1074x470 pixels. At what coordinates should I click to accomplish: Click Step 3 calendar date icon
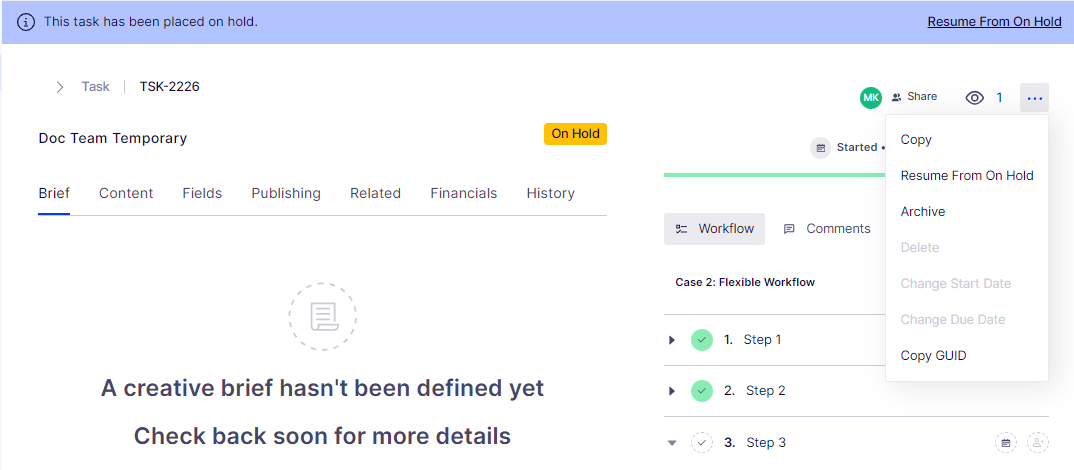pyautogui.click(x=1006, y=442)
